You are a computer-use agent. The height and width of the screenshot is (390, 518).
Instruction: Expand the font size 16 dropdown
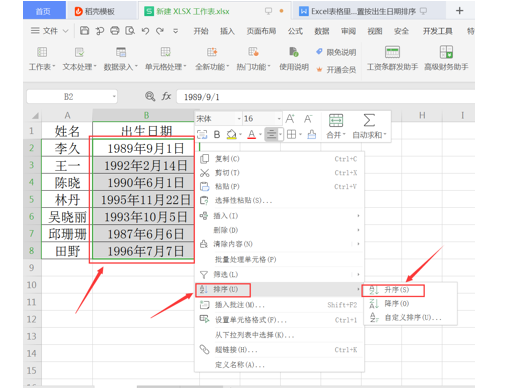tap(279, 119)
